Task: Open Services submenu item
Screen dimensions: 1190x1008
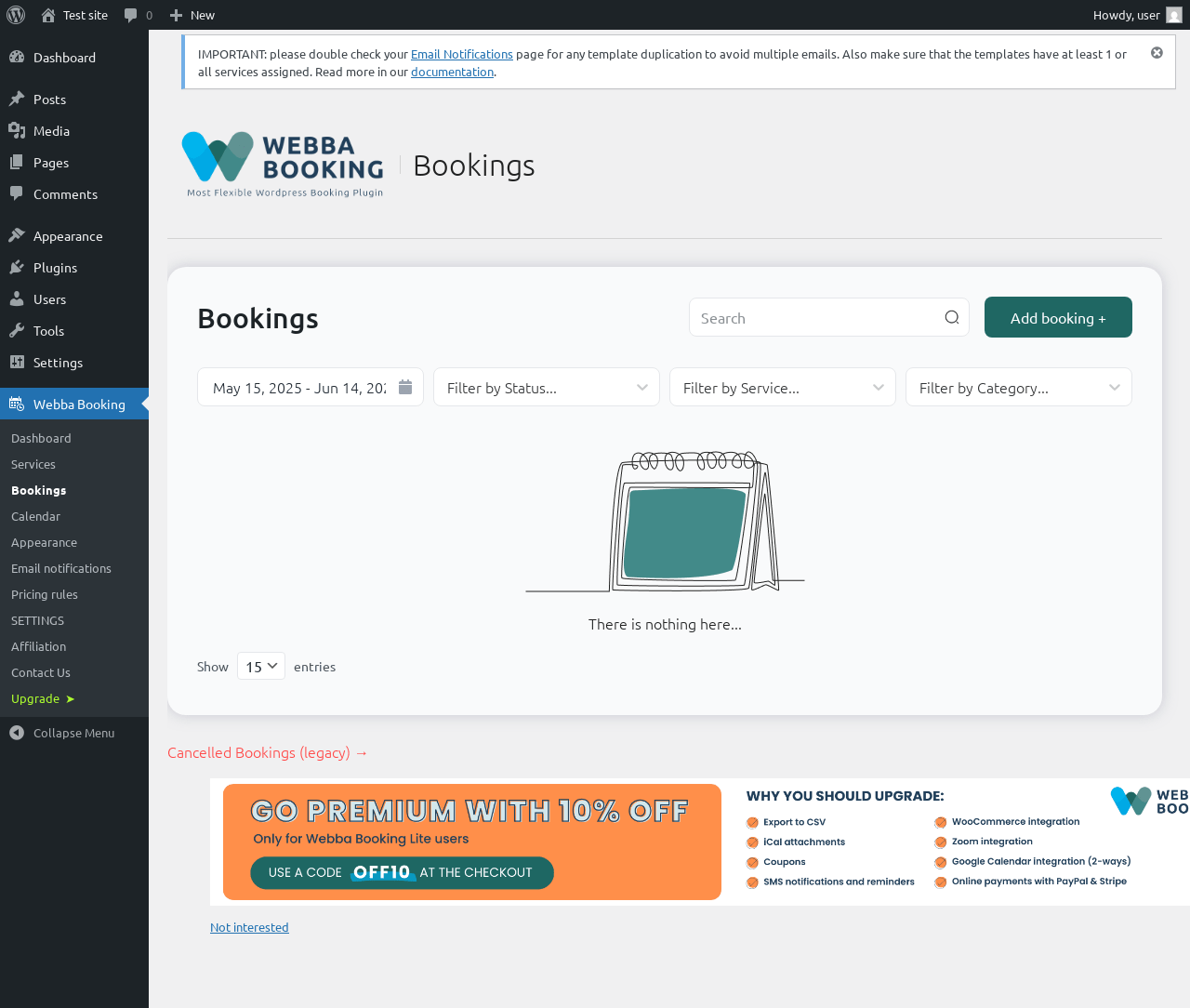Action: click(33, 464)
